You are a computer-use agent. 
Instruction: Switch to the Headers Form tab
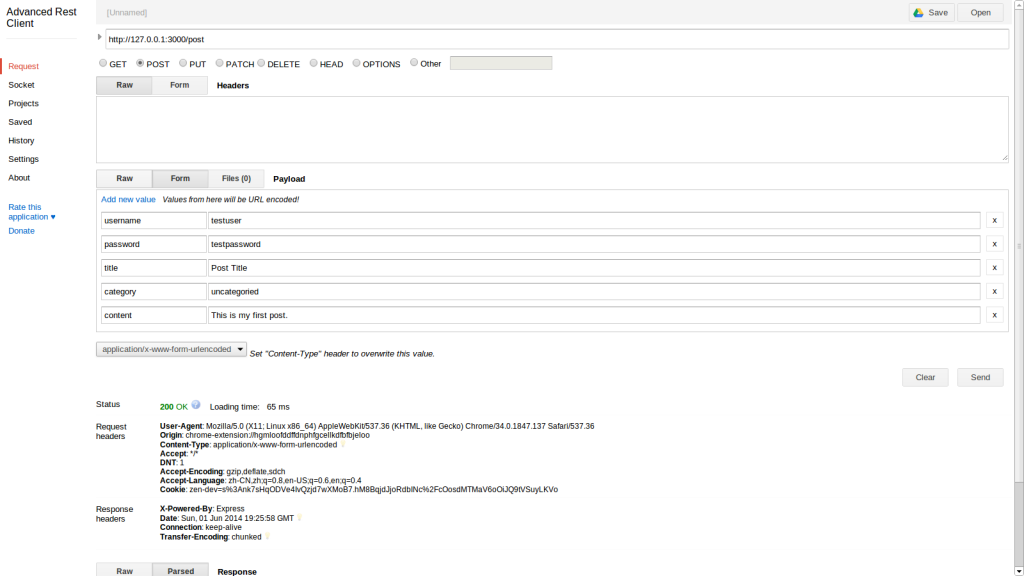179,85
